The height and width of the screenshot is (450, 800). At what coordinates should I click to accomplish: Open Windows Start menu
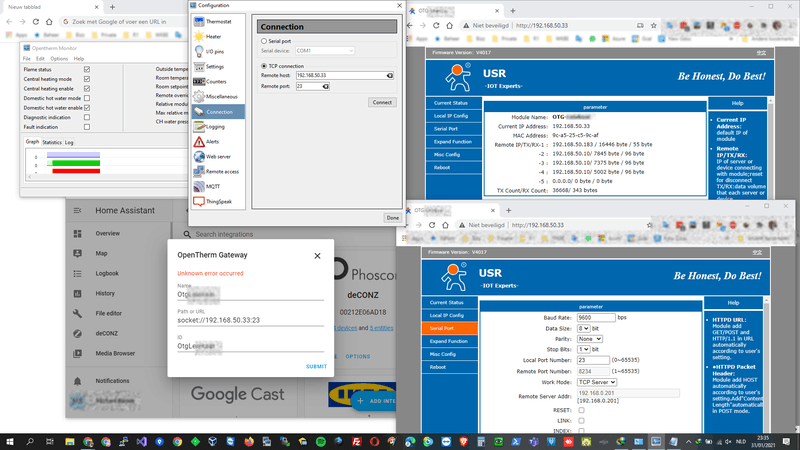tap(10, 441)
